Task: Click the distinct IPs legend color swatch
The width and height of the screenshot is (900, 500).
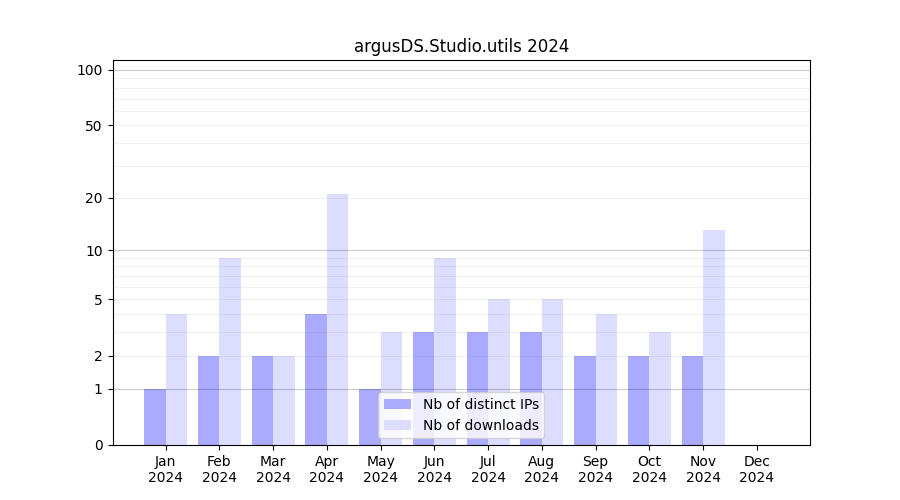Action: coord(397,404)
